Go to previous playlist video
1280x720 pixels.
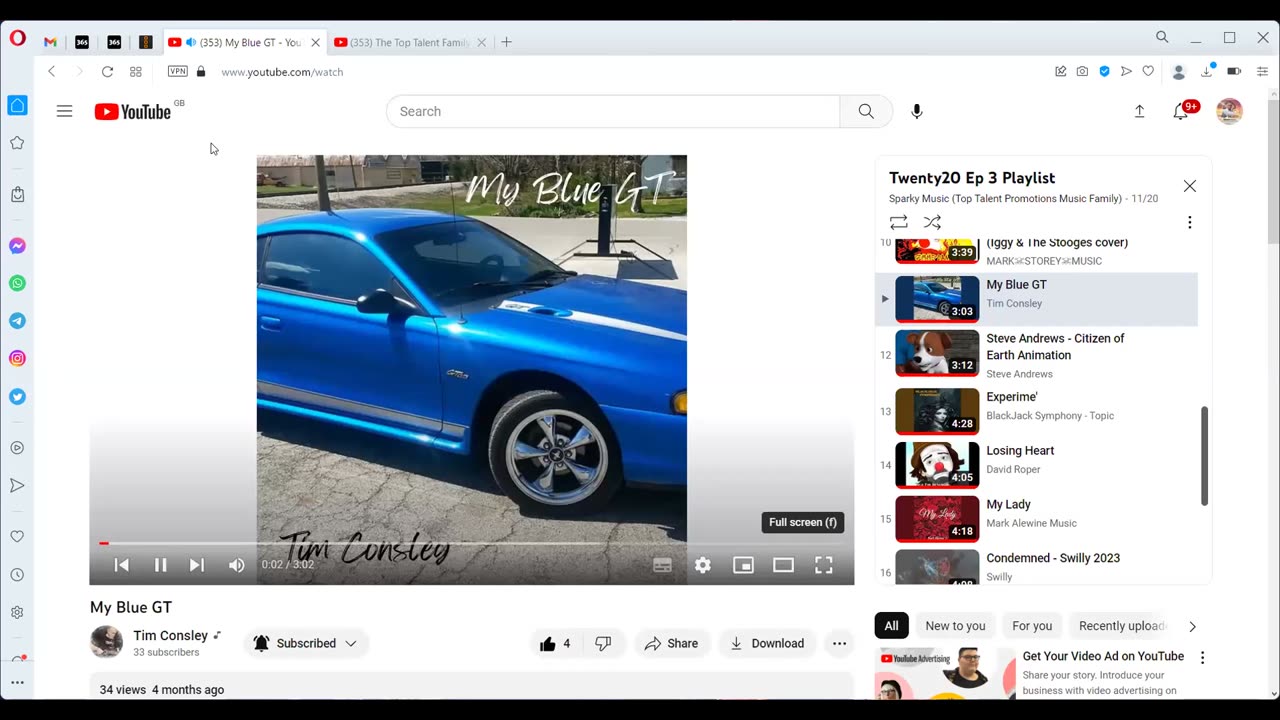122,565
